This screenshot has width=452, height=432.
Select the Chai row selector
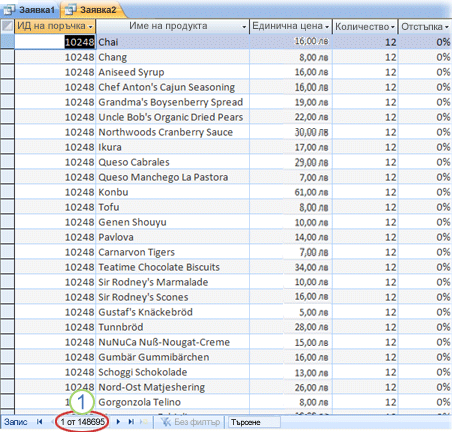[x=7, y=42]
